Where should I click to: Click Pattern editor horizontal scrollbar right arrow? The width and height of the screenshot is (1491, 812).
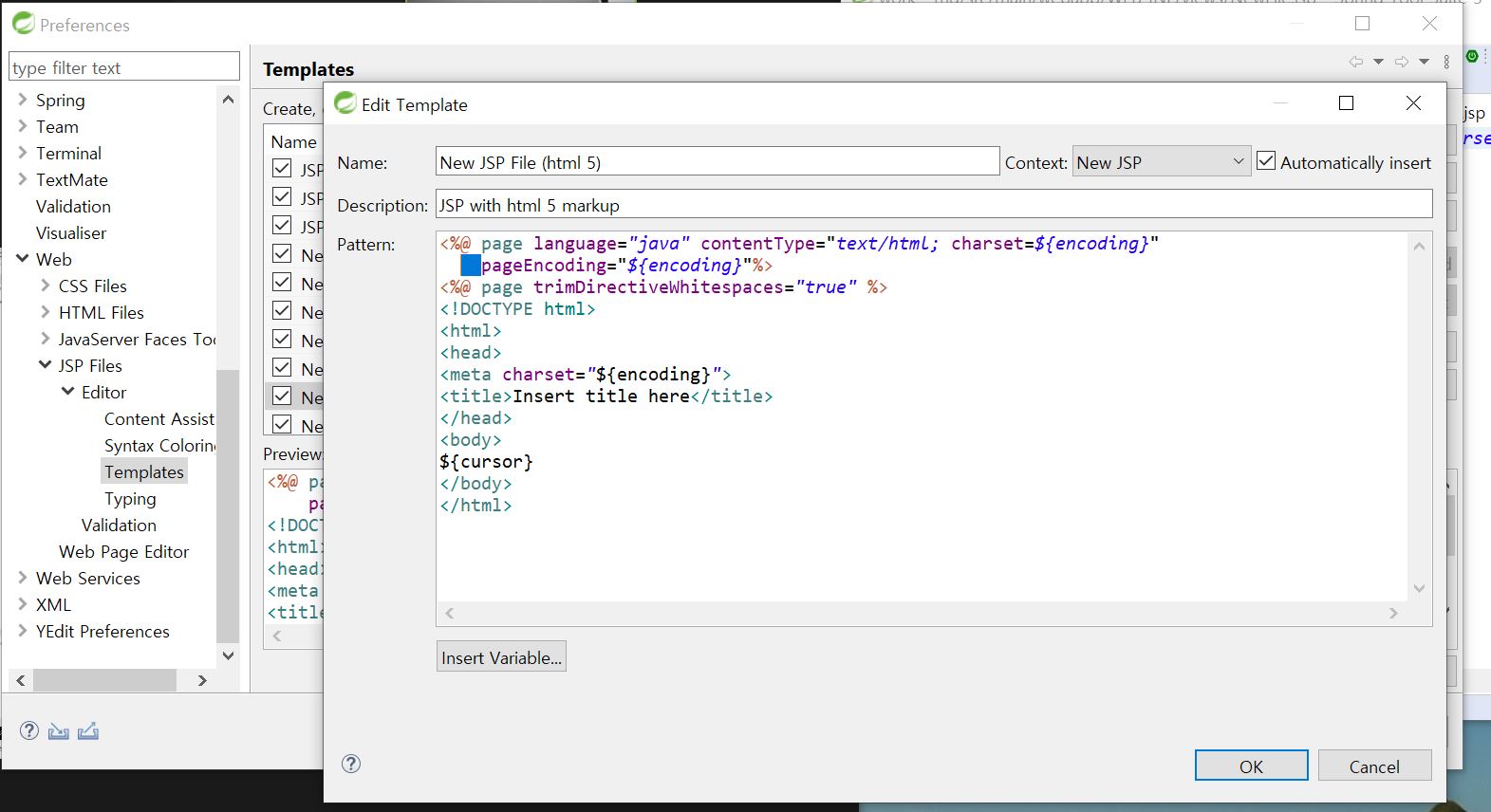1393,613
